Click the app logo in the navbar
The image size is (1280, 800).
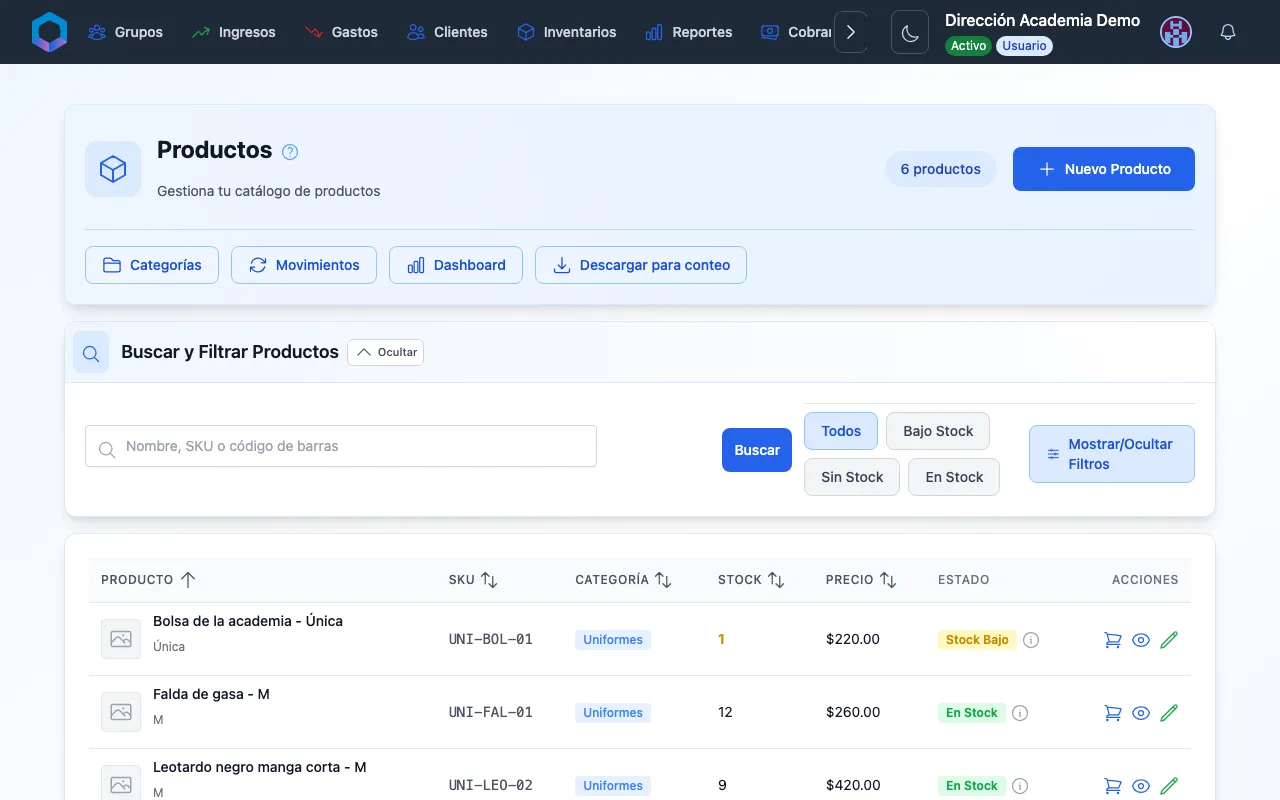click(x=49, y=32)
